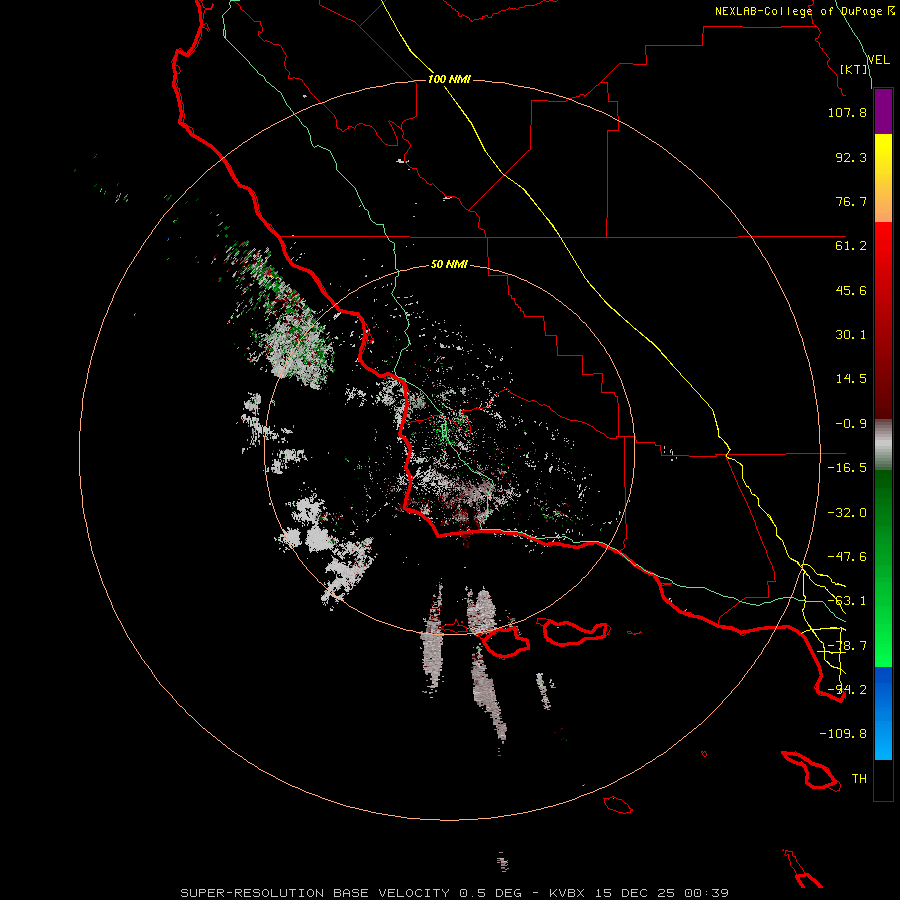Click the 45.6 value on velocity scale
Image resolution: width=900 pixels, height=900 pixels.
tap(851, 290)
